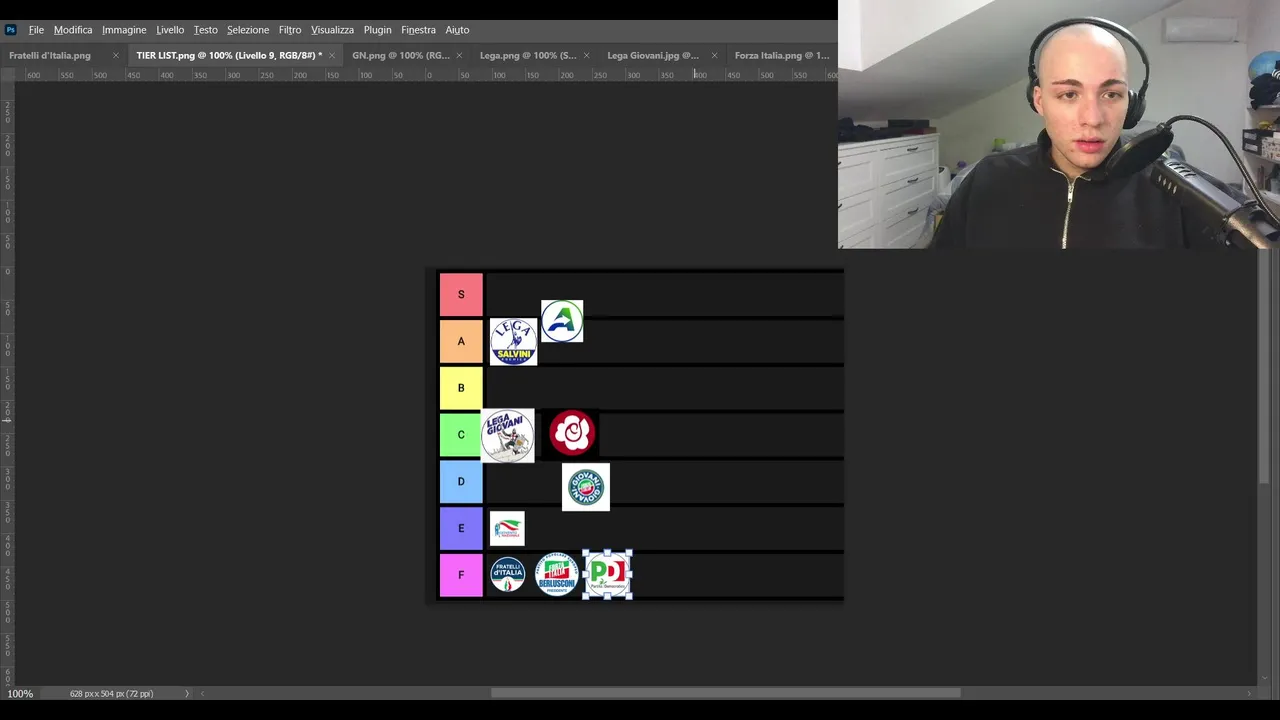Open the Immagine menu
The width and height of the screenshot is (1280, 720).
124,30
